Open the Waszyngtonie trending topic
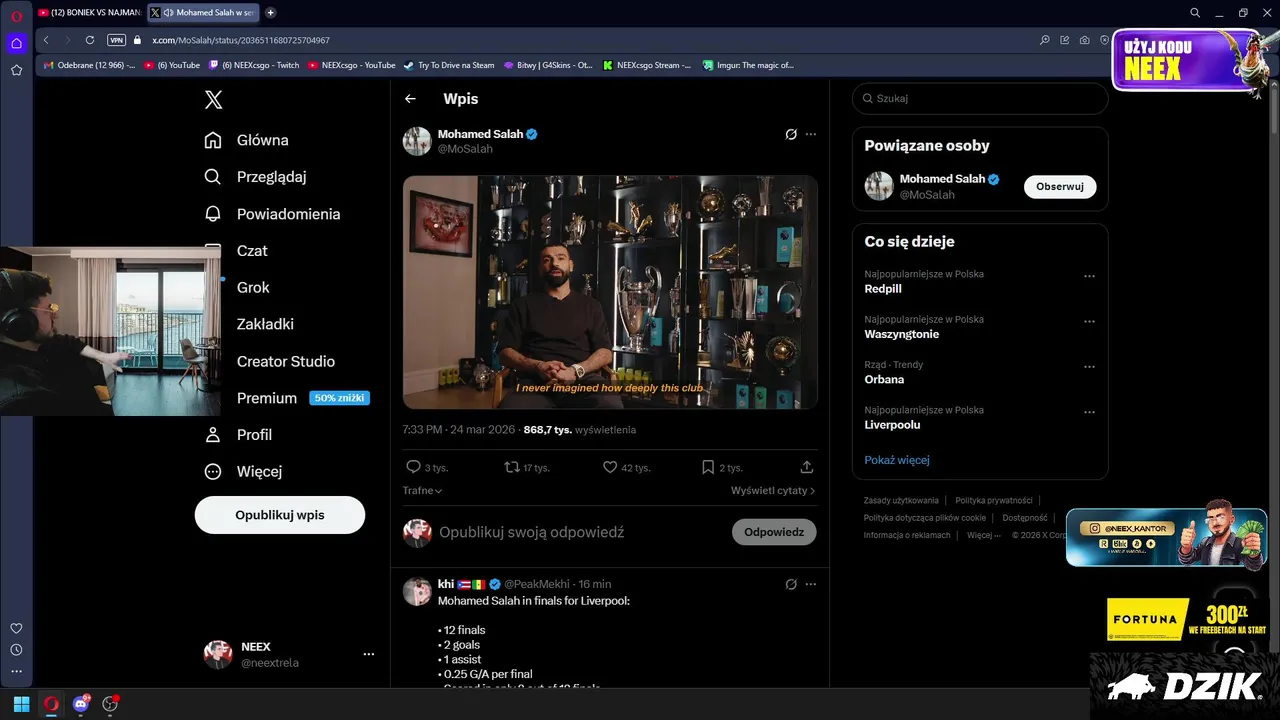Screen dimensions: 1280x720 (901, 334)
